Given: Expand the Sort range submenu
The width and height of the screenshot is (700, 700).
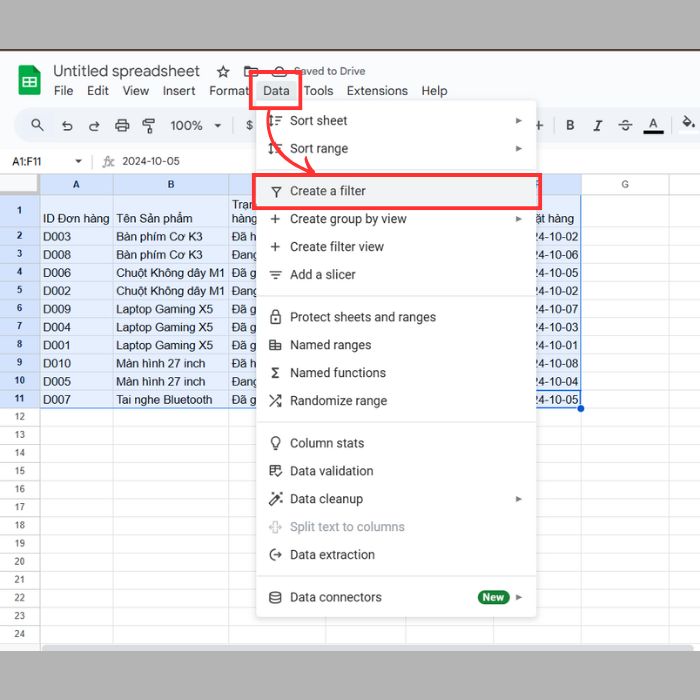Looking at the screenshot, I should point(396,148).
